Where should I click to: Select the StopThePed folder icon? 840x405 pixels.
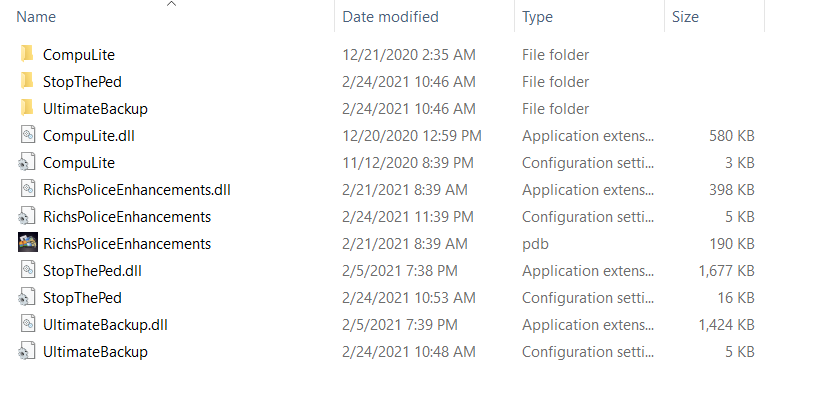point(27,81)
